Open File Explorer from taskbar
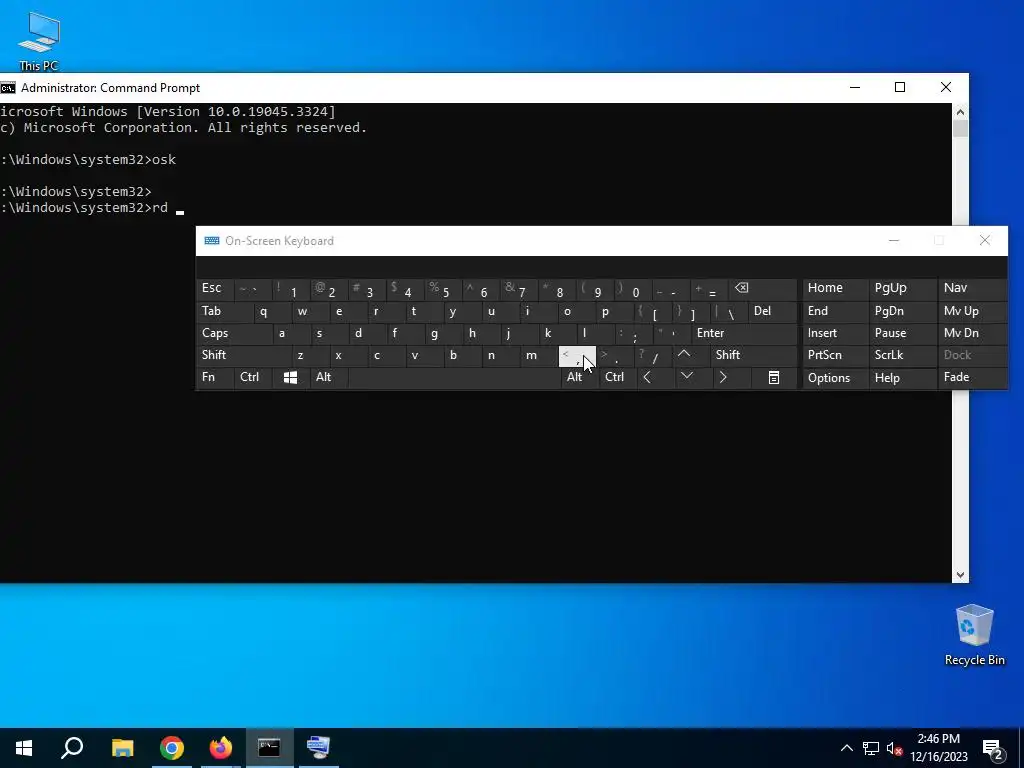Image resolution: width=1024 pixels, height=768 pixels. (122, 748)
